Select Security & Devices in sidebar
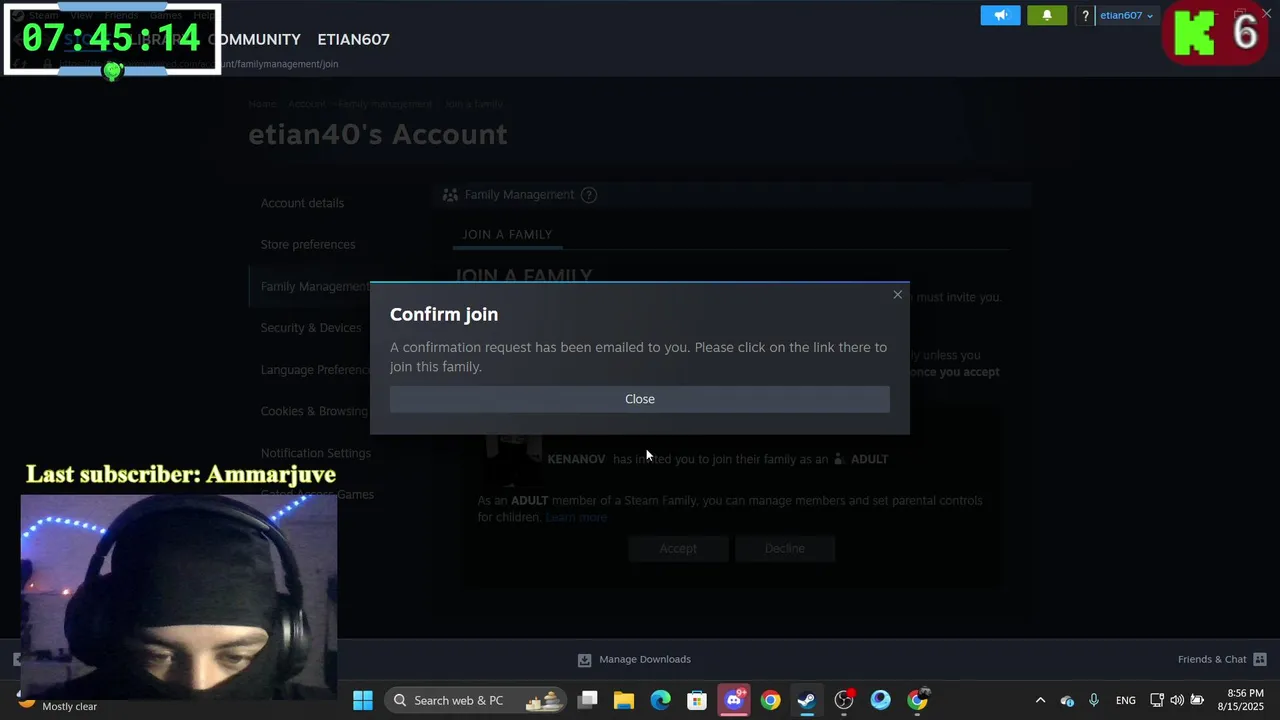Screen dimensions: 1280x720 [311, 328]
